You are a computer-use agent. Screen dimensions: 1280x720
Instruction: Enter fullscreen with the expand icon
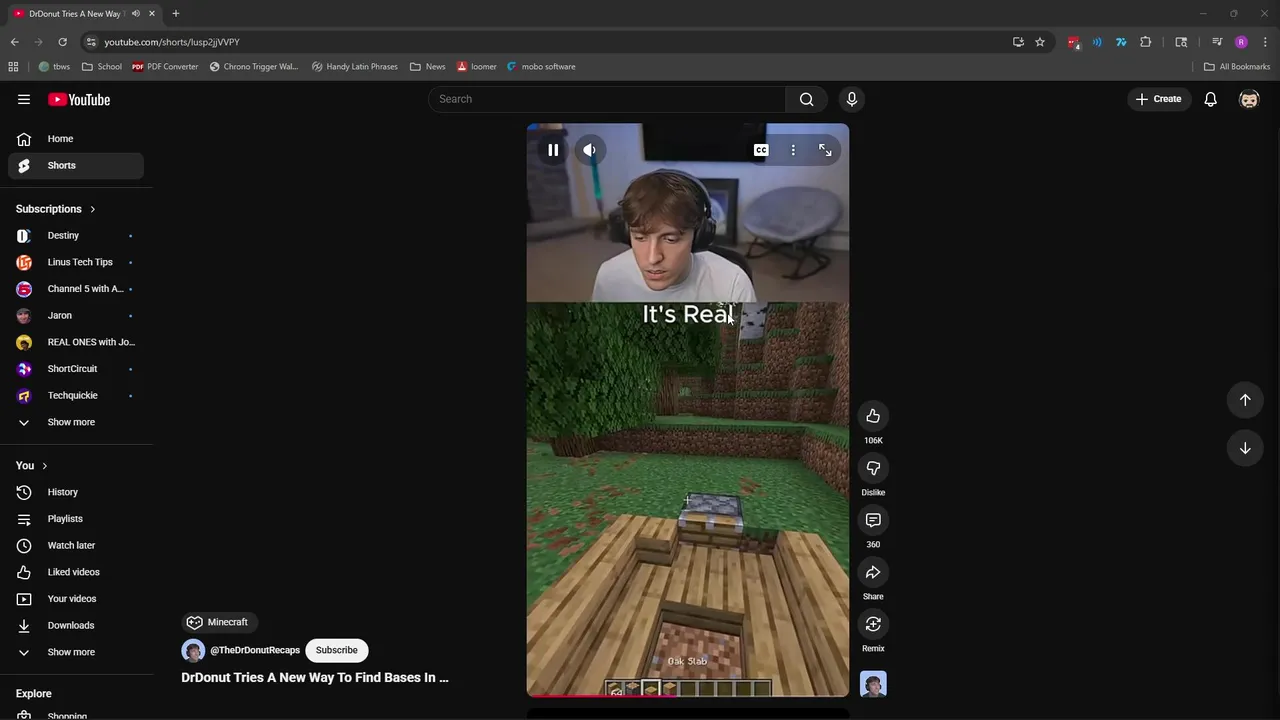tap(825, 150)
